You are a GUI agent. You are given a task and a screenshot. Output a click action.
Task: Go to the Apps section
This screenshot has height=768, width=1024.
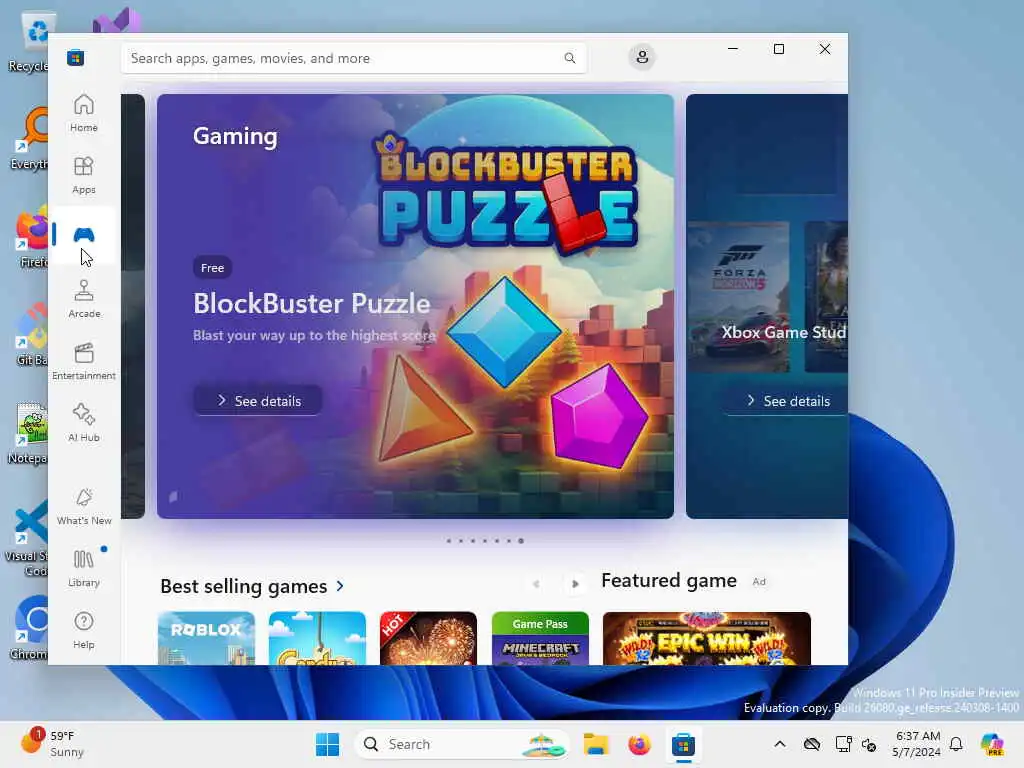tap(84, 175)
